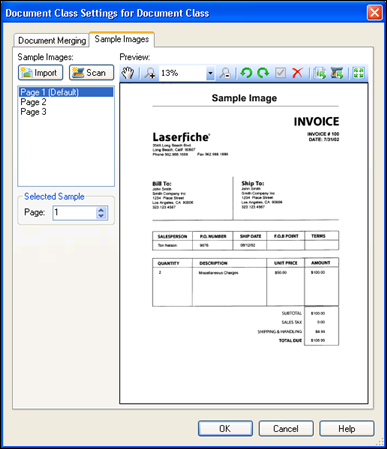Viewport: 387px width, 449px height.
Task: Click the Scan button
Action: pos(91,73)
